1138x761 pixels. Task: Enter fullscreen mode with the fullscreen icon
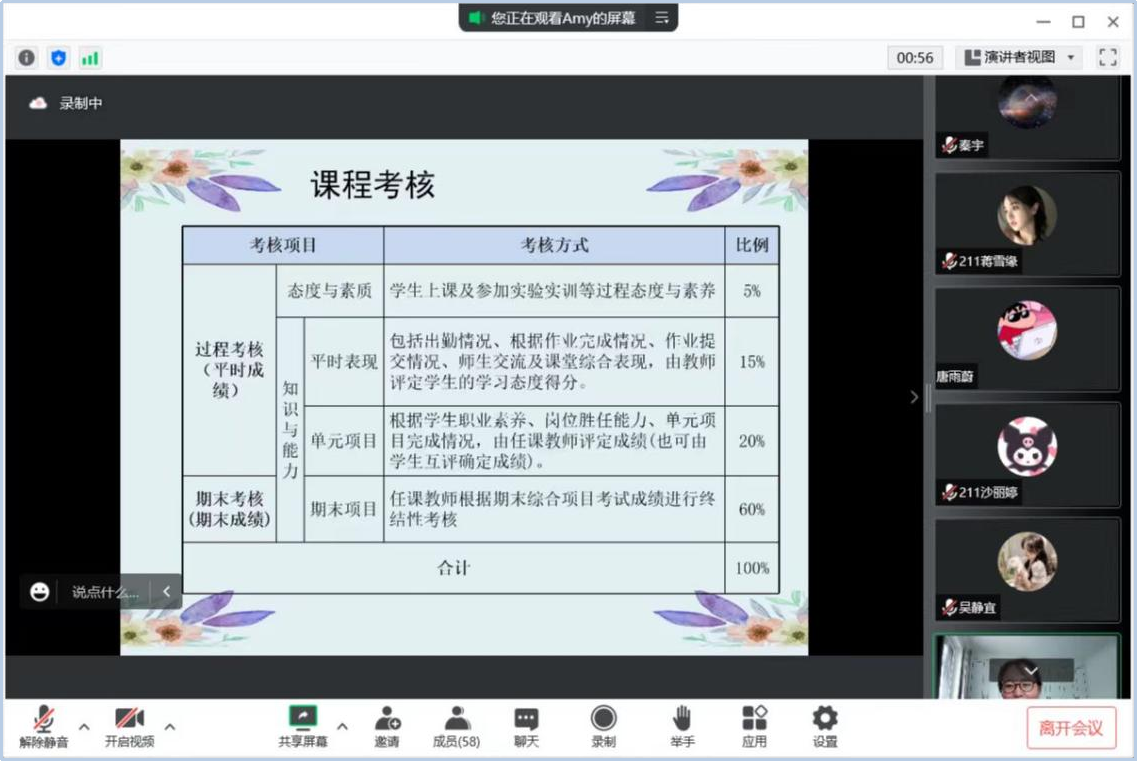(1107, 57)
